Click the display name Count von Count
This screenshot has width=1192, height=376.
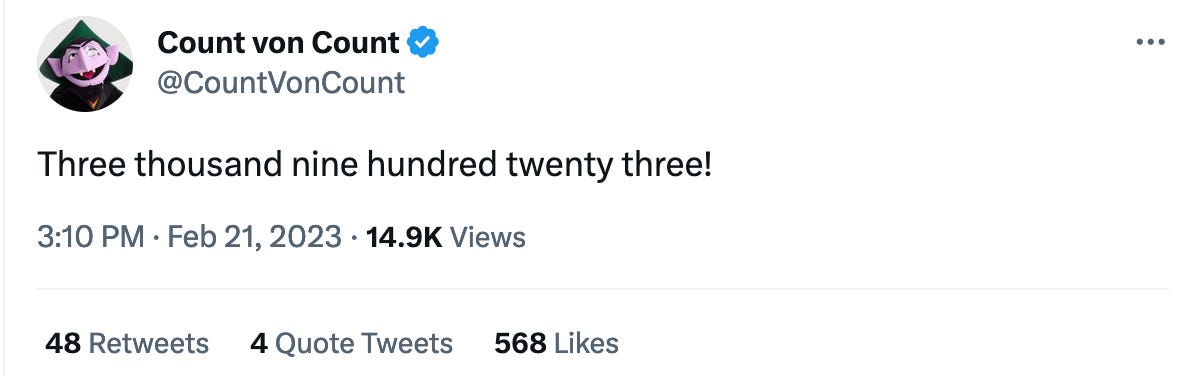pyautogui.click(x=278, y=43)
